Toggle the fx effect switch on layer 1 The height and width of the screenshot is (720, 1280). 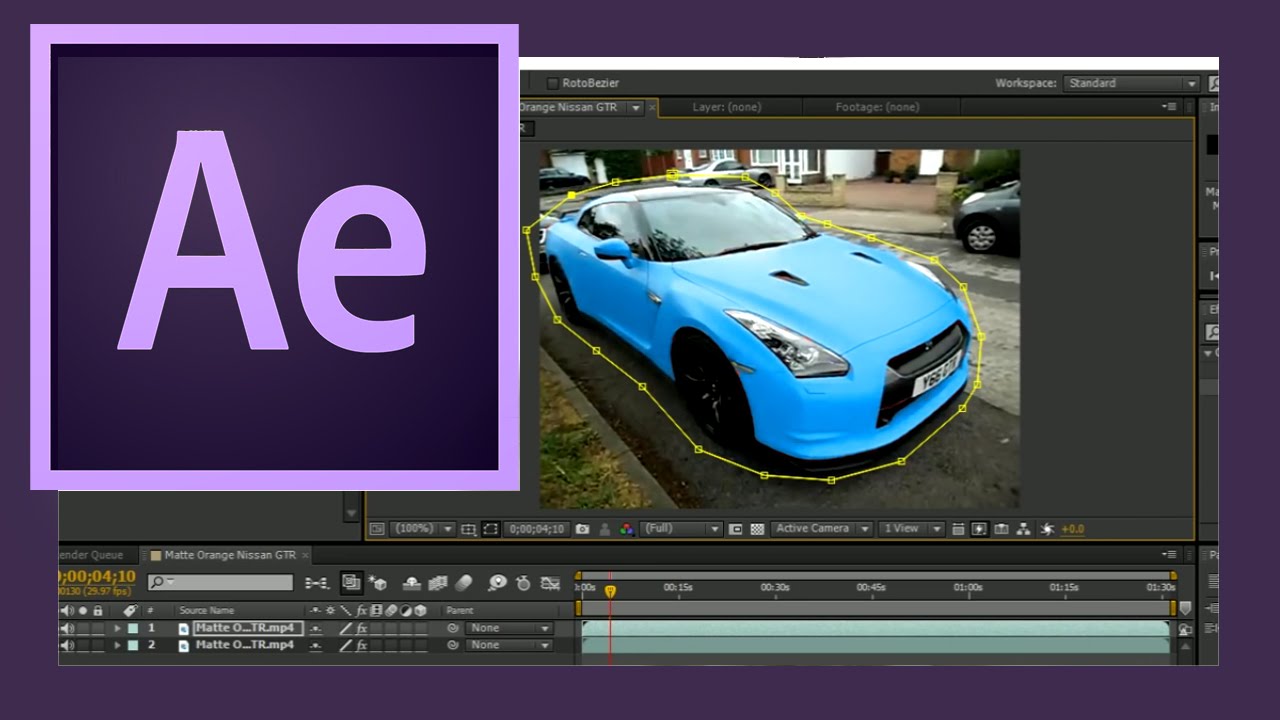point(362,628)
